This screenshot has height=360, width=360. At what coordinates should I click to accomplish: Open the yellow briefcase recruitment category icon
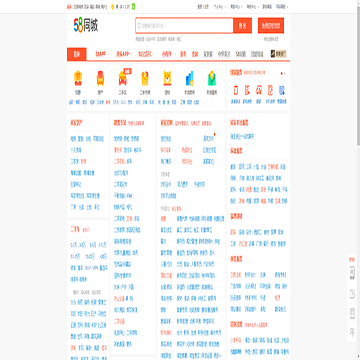click(78, 78)
